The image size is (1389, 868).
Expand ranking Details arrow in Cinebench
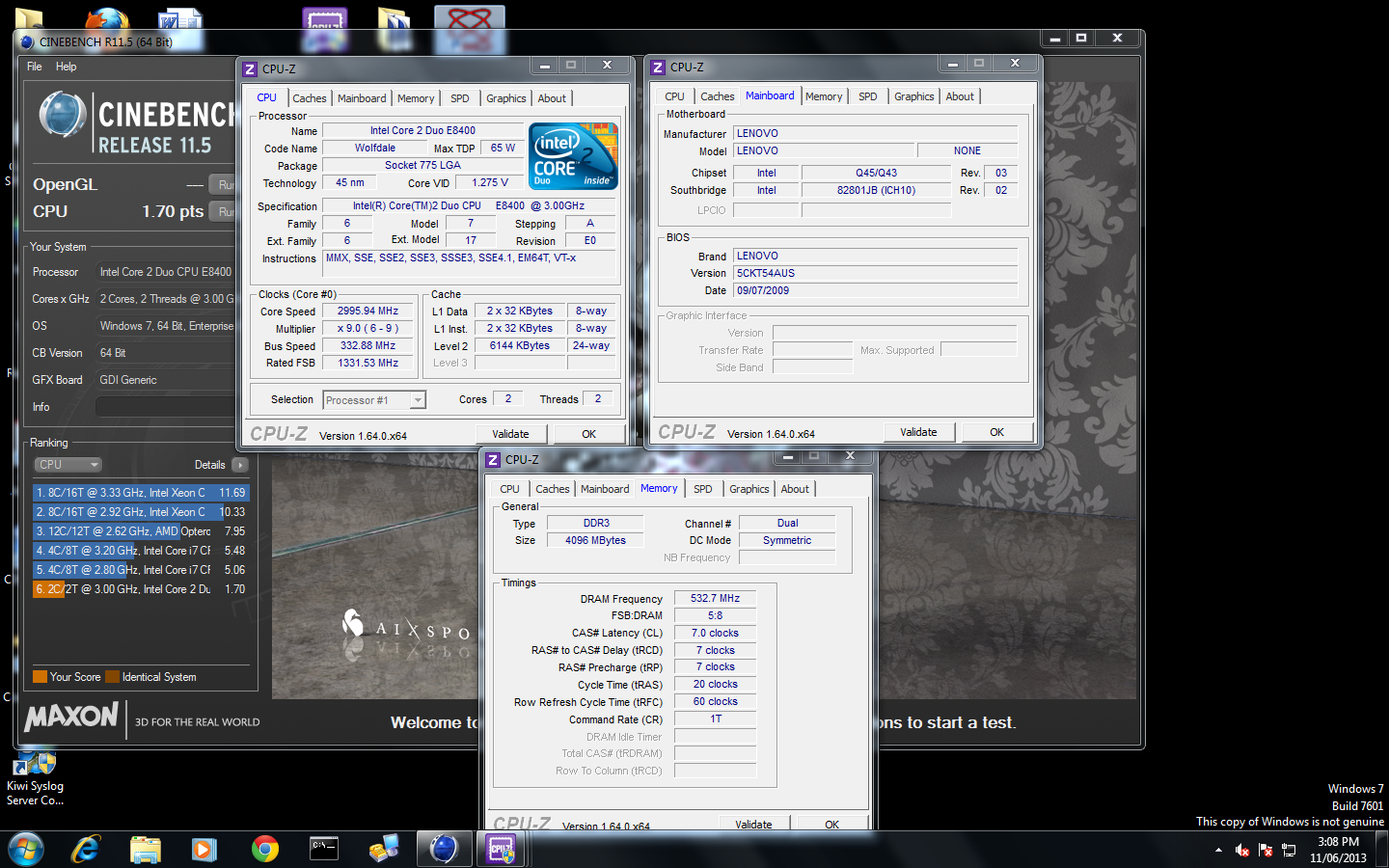(240, 465)
